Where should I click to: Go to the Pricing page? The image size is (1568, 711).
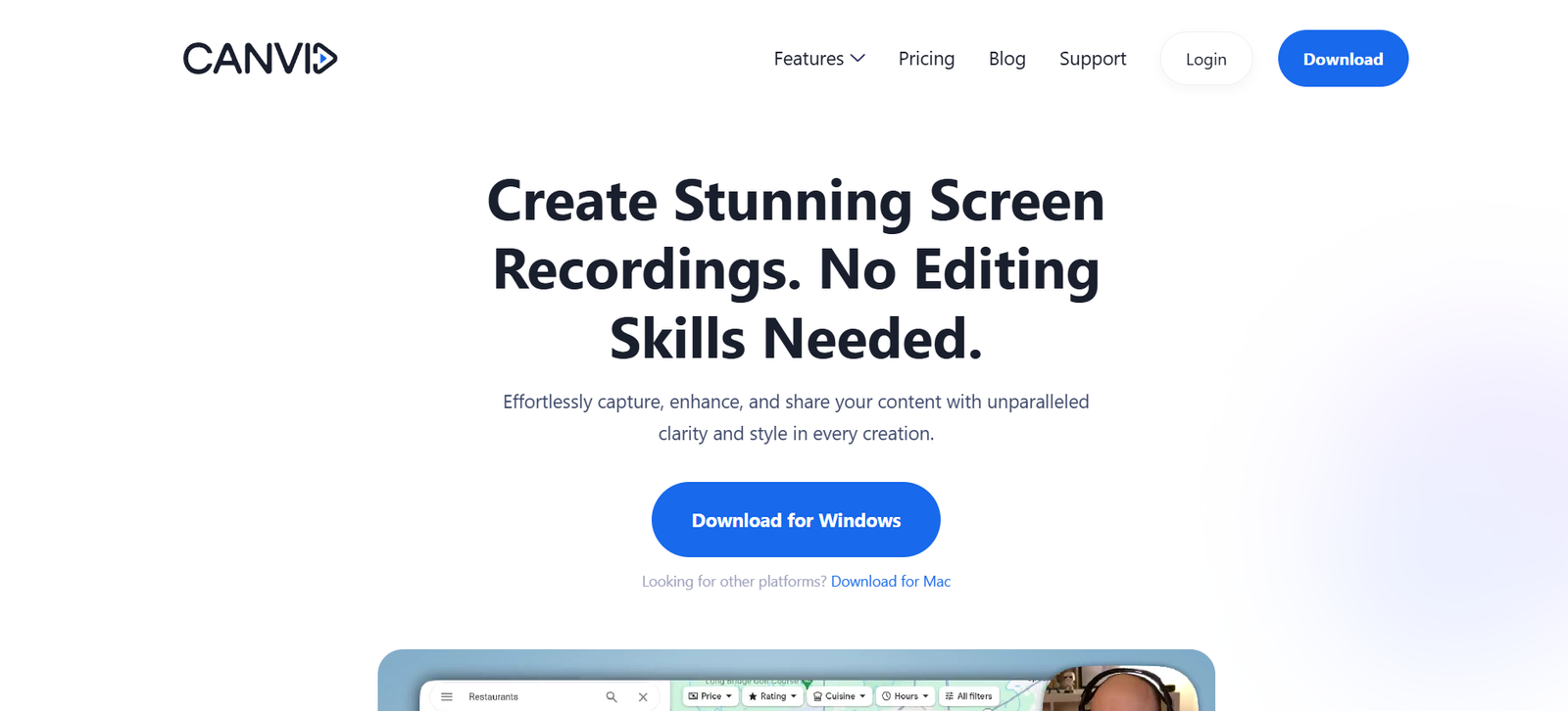[x=926, y=59]
